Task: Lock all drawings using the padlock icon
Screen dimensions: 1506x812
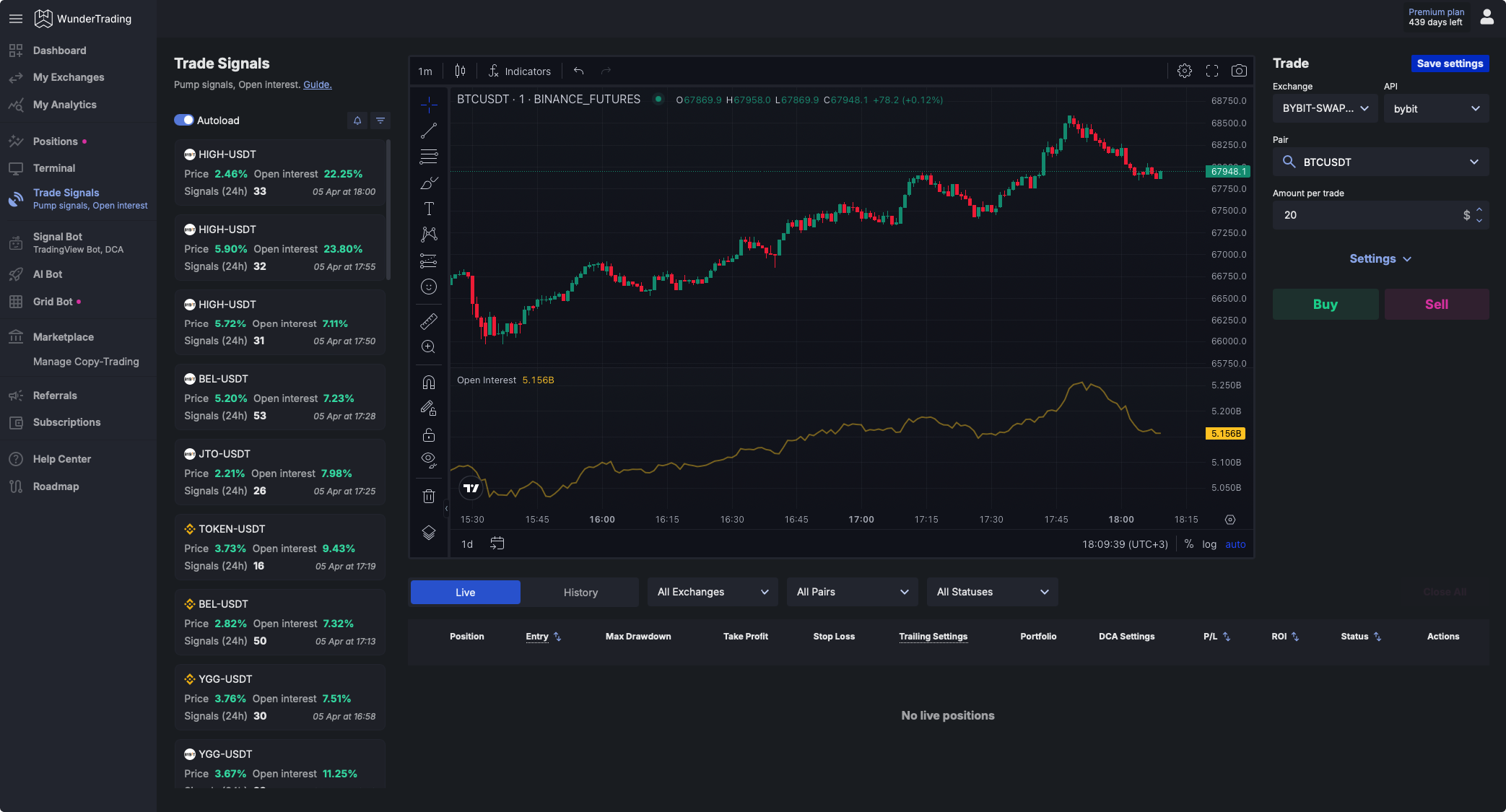Action: point(429,435)
